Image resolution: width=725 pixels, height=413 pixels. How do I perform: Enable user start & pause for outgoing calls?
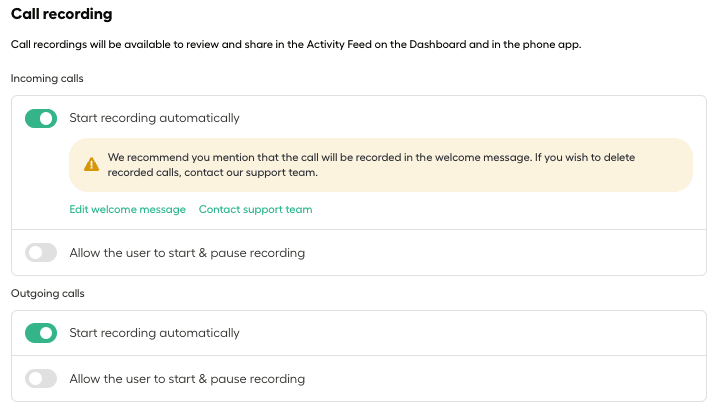pyautogui.click(x=41, y=379)
